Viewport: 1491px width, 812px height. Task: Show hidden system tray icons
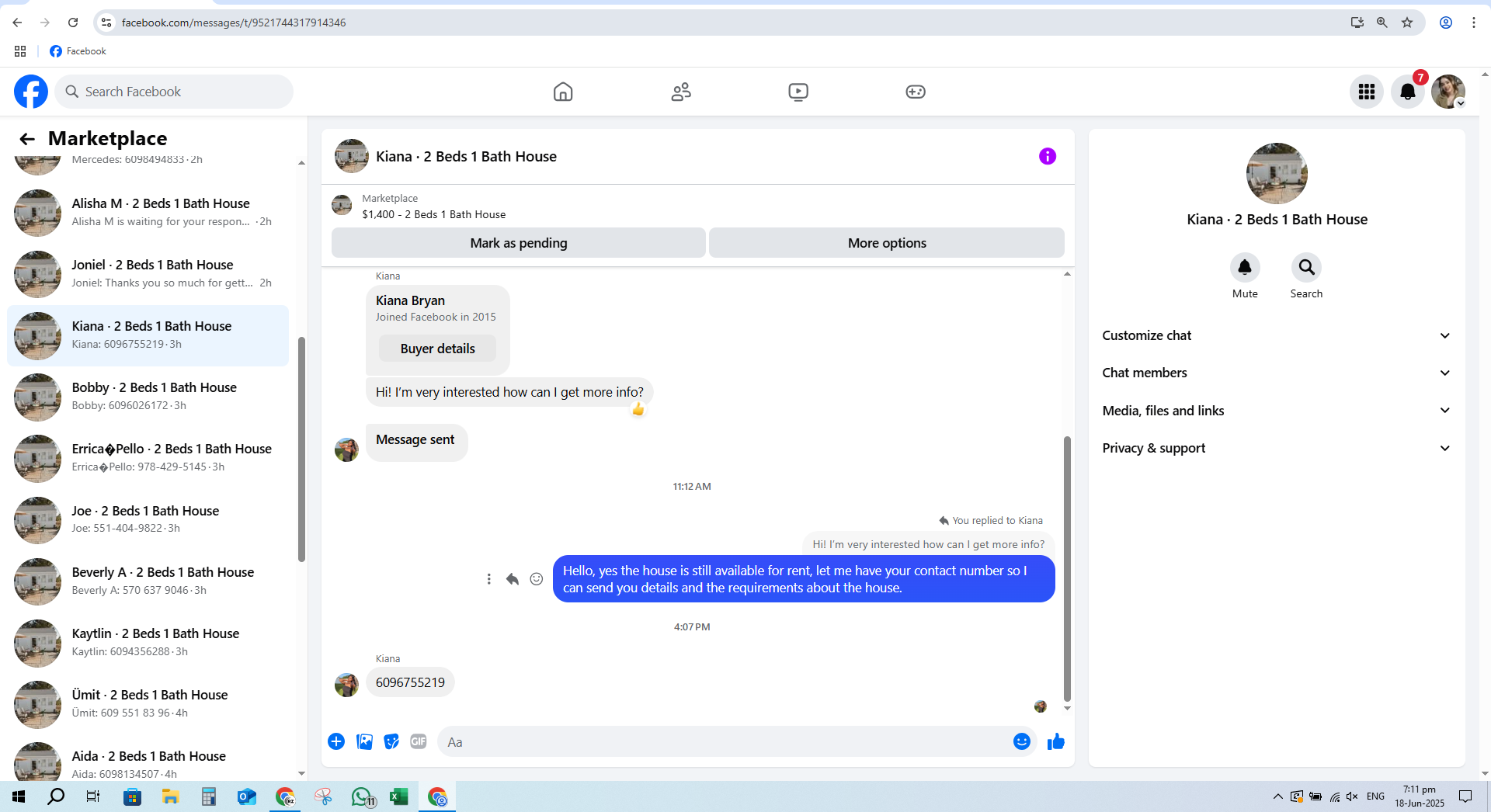(1277, 796)
